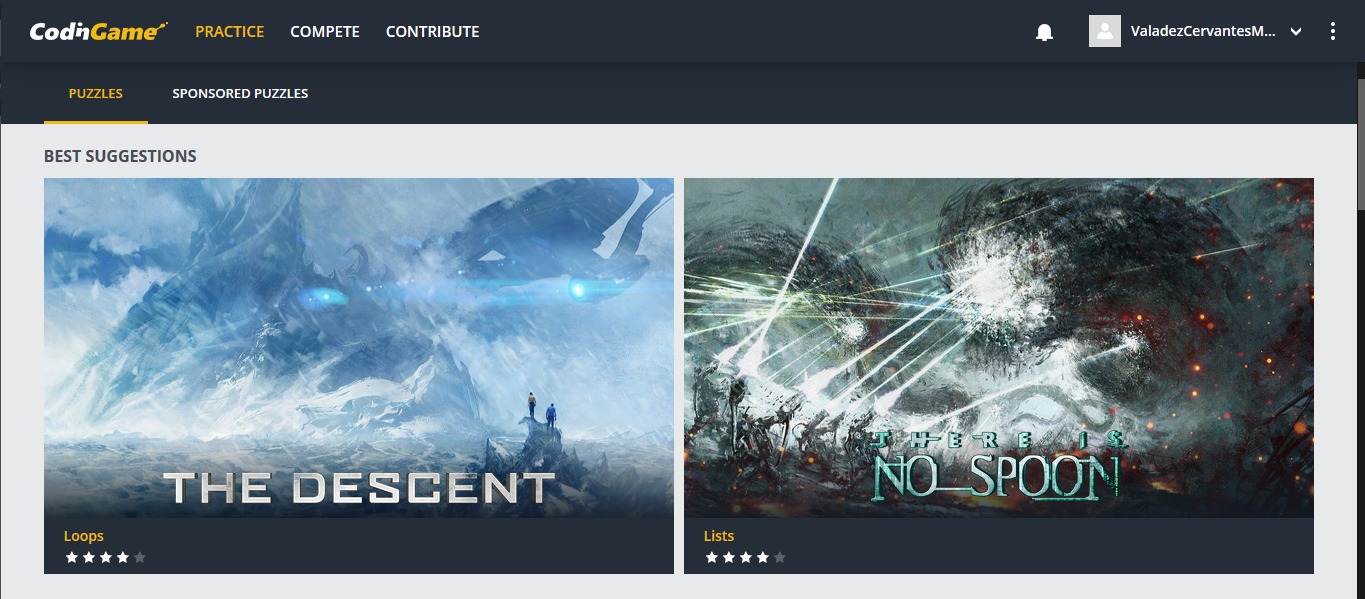Open the CONTRIBUTE menu
The image size is (1365, 599).
click(433, 32)
